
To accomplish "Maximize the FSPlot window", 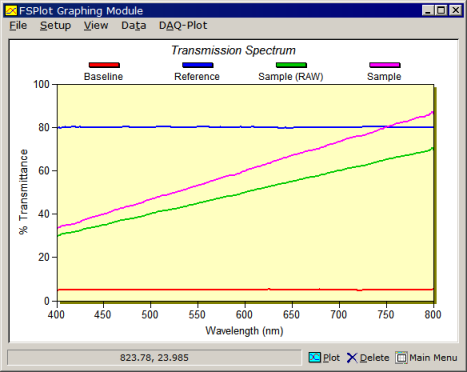I will 441,11.
